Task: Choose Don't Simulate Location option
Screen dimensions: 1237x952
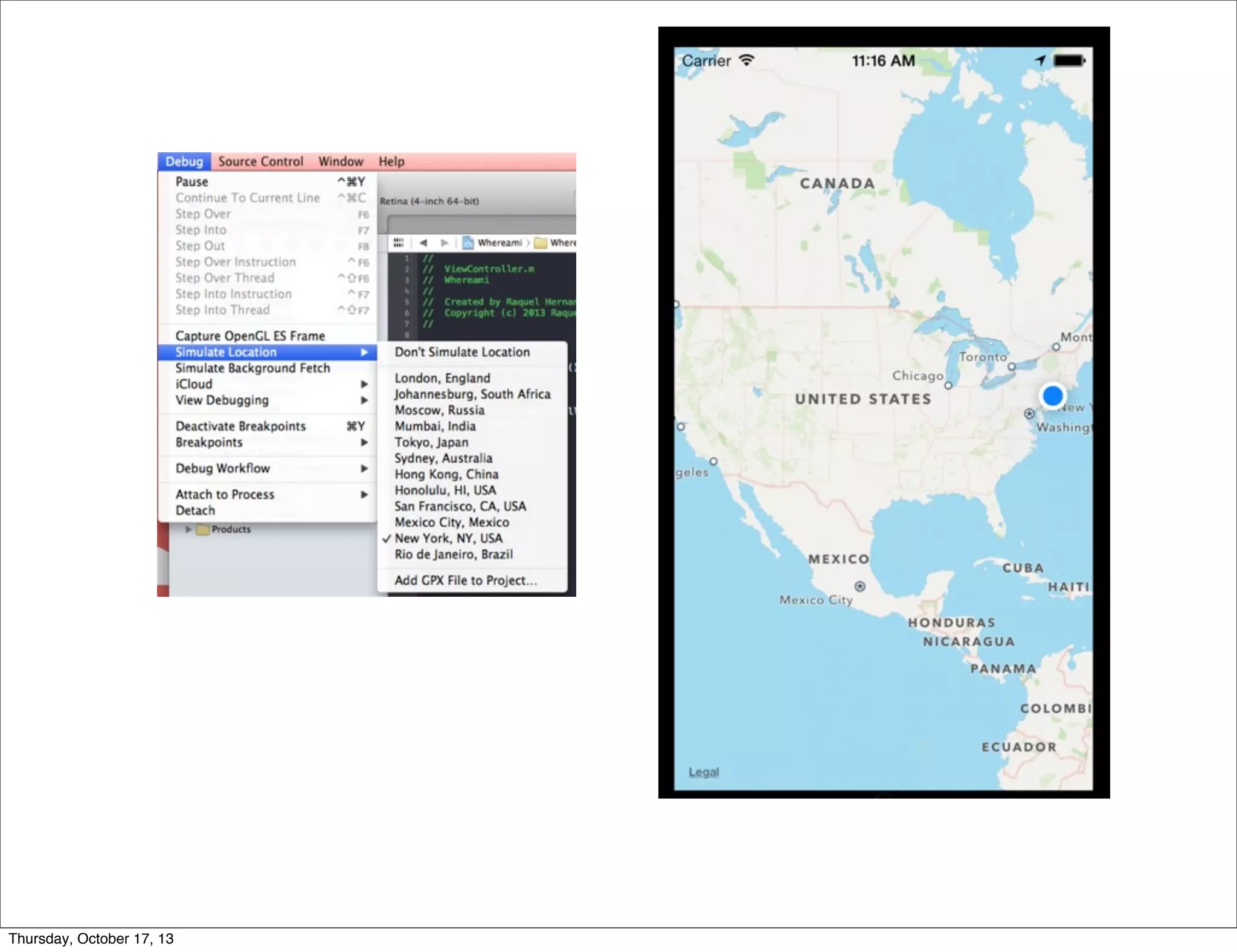Action: pos(462,352)
